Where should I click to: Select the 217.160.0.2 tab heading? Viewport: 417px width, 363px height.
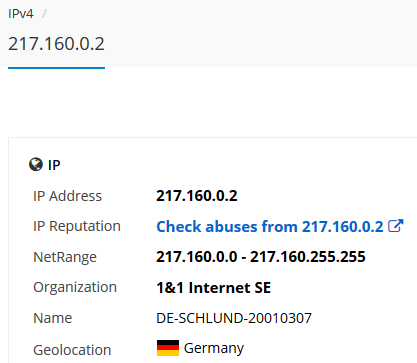tap(56, 44)
